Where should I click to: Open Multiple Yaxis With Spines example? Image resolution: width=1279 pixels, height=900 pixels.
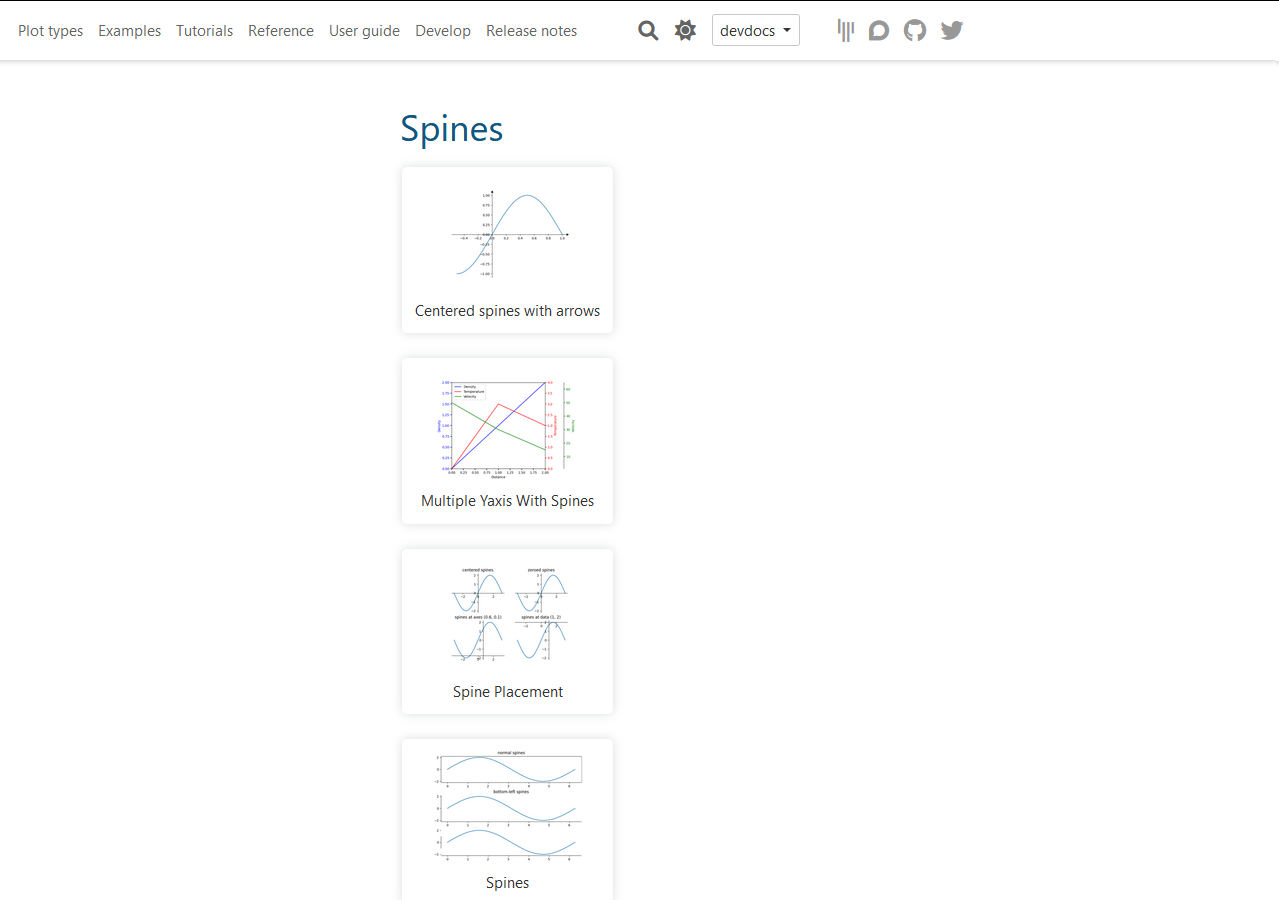(x=507, y=500)
